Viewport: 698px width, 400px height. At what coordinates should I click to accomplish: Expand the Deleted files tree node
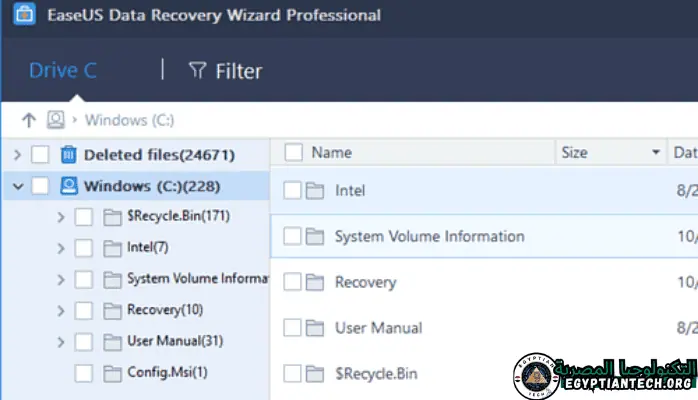(17, 154)
